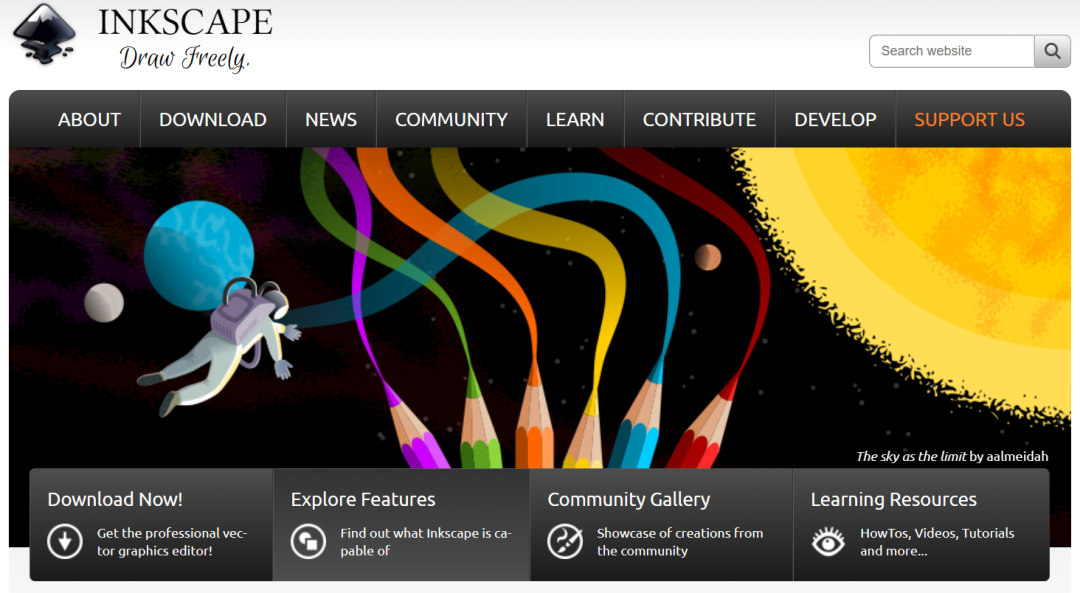Image resolution: width=1080 pixels, height=593 pixels.
Task: Click 'Find out what Inkscape is capable of'
Action: point(426,542)
